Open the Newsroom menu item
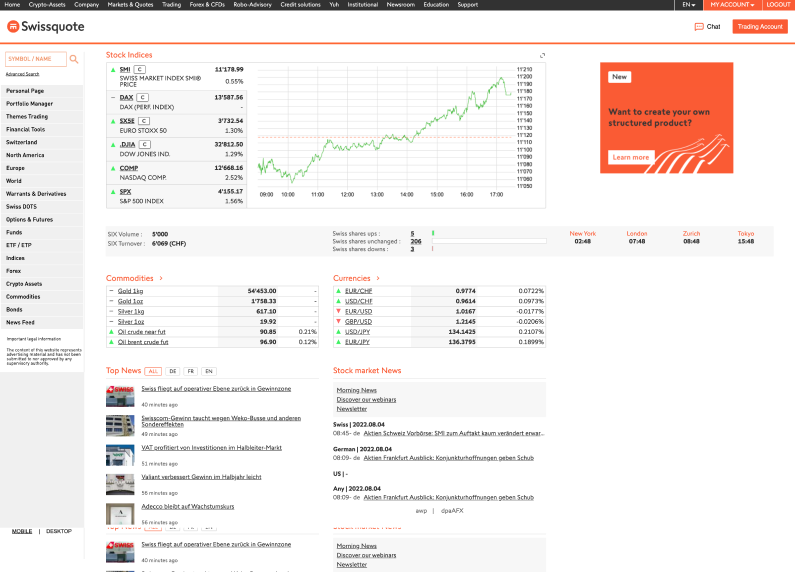The height and width of the screenshot is (572, 795). point(401,5)
